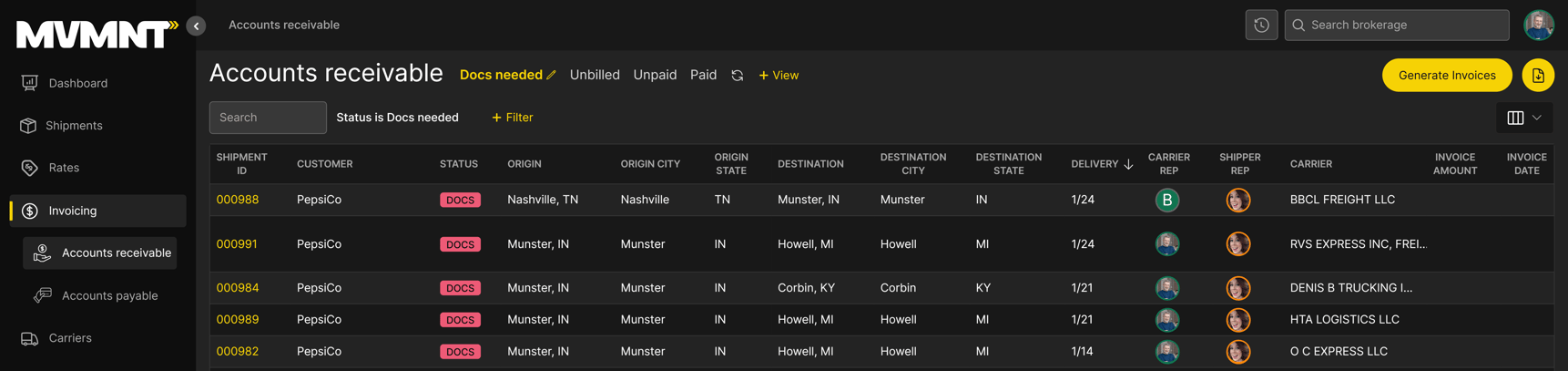The image size is (1568, 371).
Task: Go to Dashboard in sidebar
Action: 78,83
